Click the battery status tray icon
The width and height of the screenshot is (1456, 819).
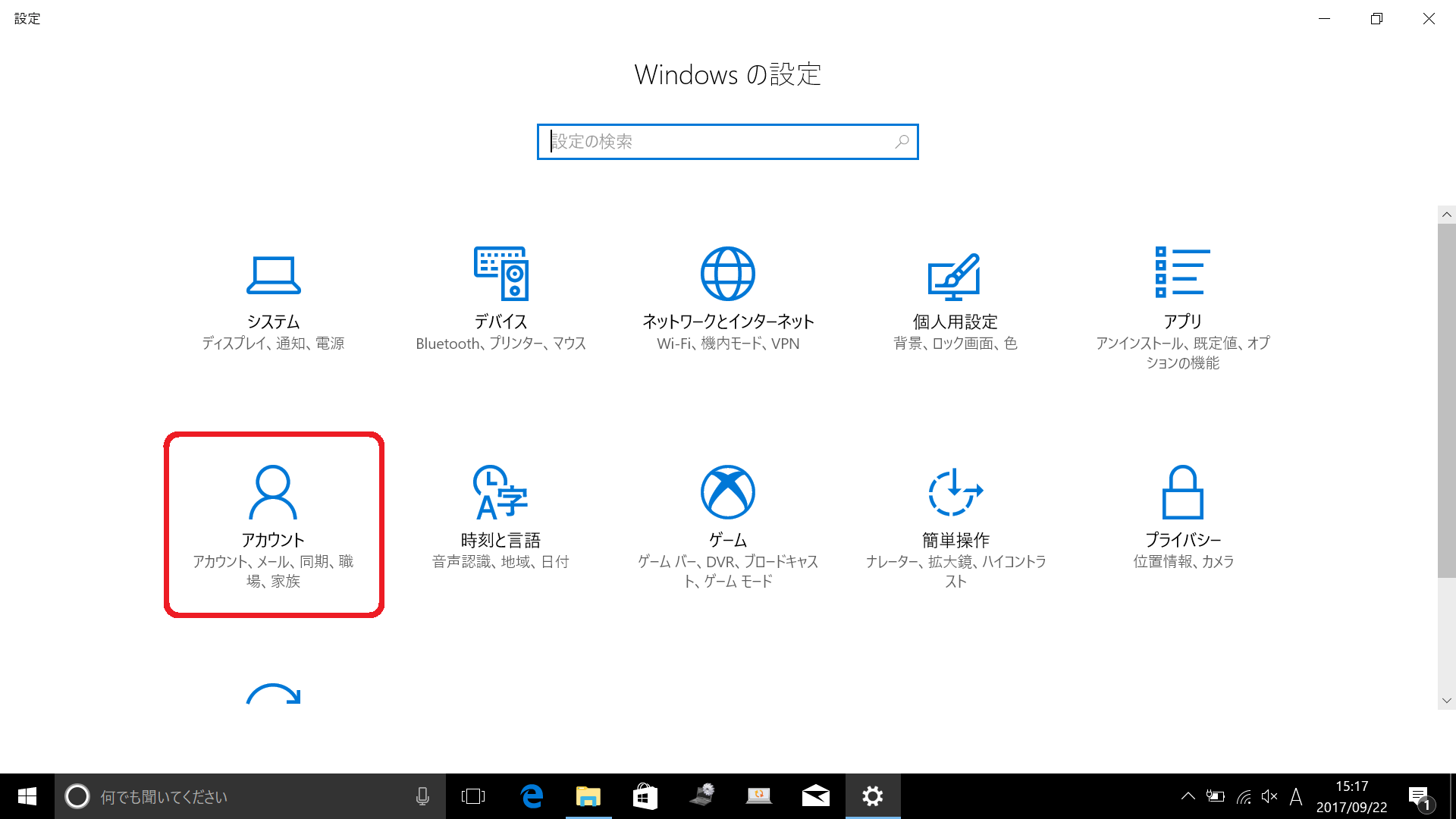click(x=1216, y=796)
